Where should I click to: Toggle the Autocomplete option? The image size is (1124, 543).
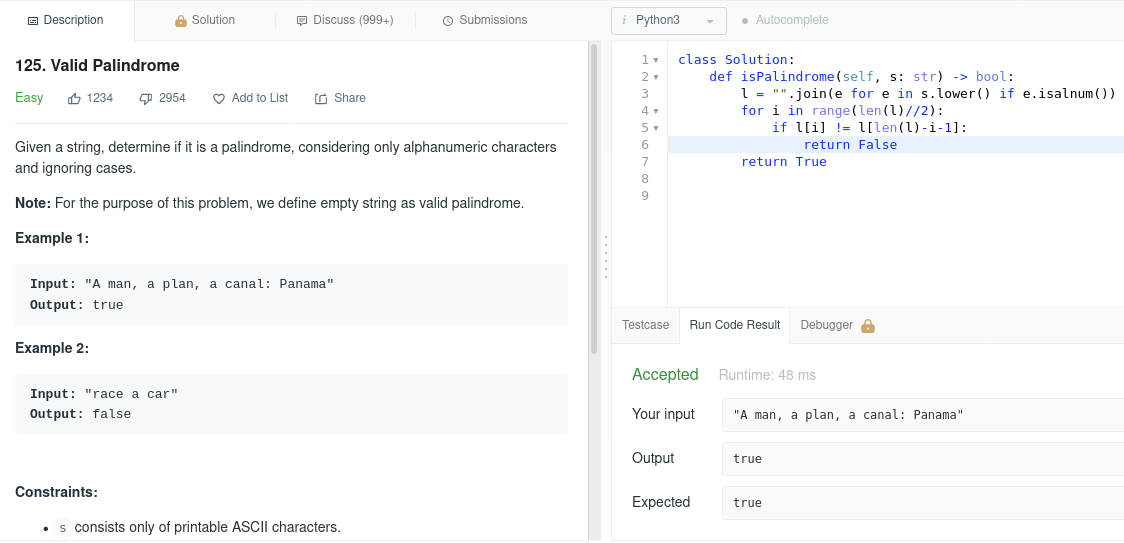(785, 20)
